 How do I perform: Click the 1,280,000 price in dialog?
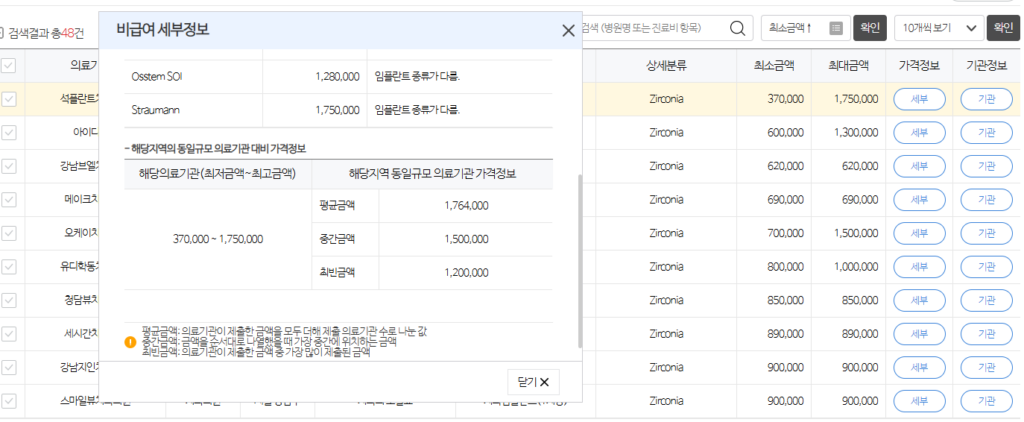point(337,76)
